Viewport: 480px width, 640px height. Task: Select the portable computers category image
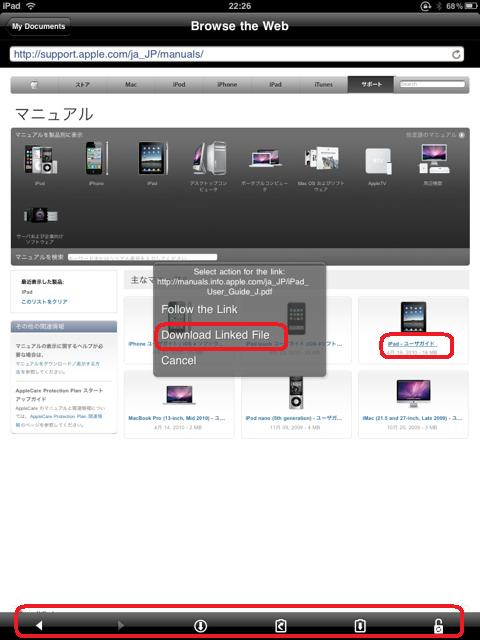(265, 158)
